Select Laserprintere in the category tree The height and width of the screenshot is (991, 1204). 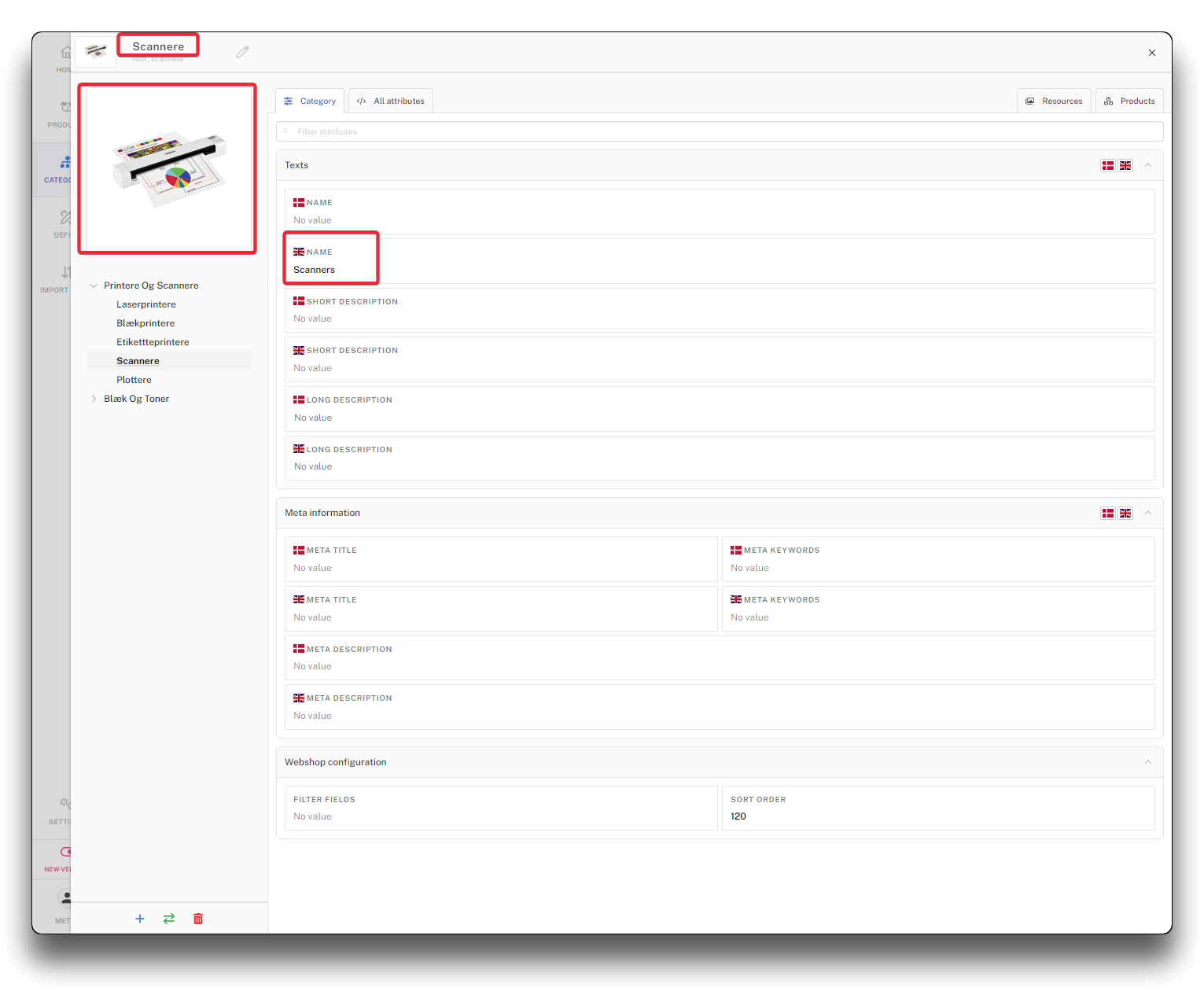tap(146, 304)
